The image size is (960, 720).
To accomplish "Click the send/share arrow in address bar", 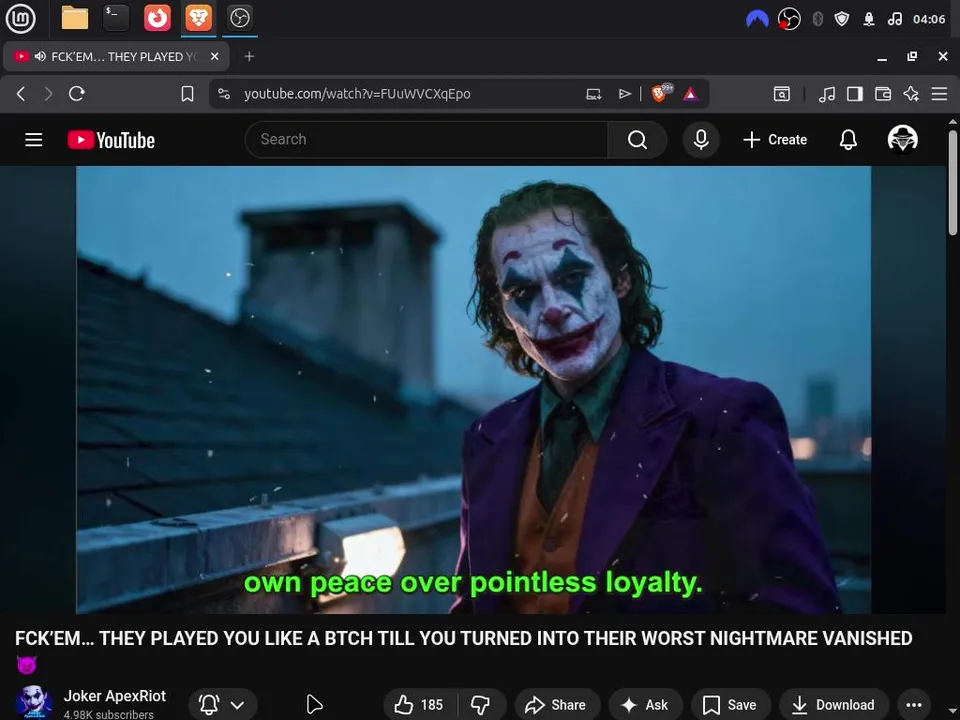I will (624, 94).
